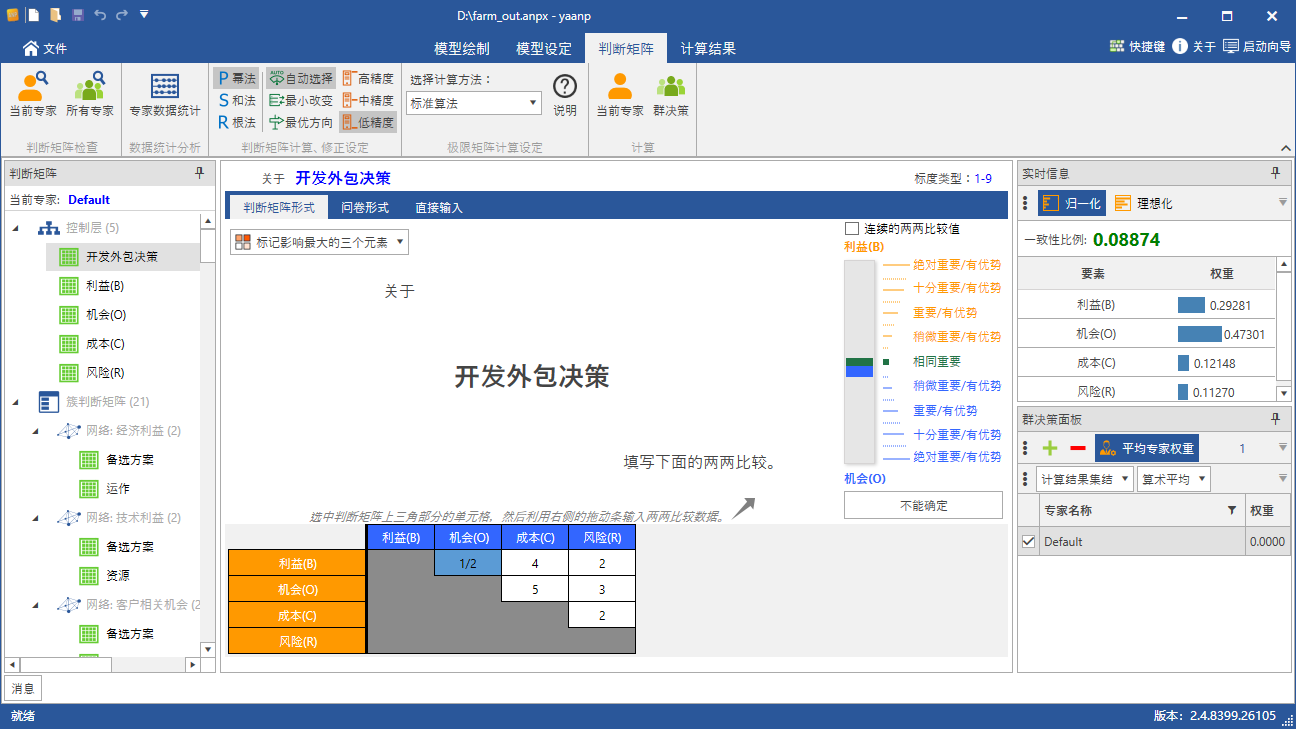Click the pairwise comparison slider between 利益 and 机会
Viewport: 1296px width, 729px height.
point(858,367)
